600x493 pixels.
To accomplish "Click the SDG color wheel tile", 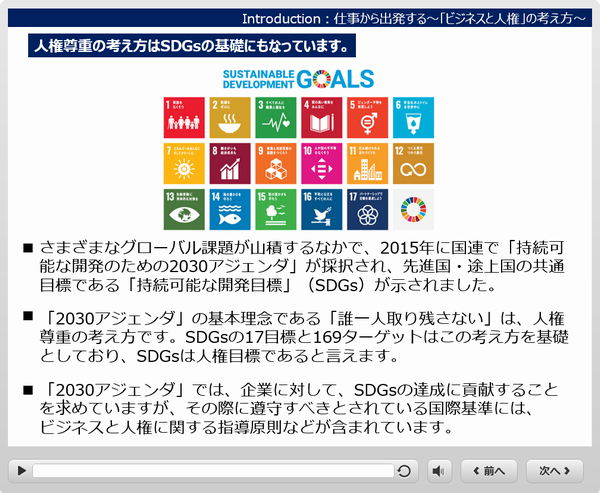I will click(413, 209).
